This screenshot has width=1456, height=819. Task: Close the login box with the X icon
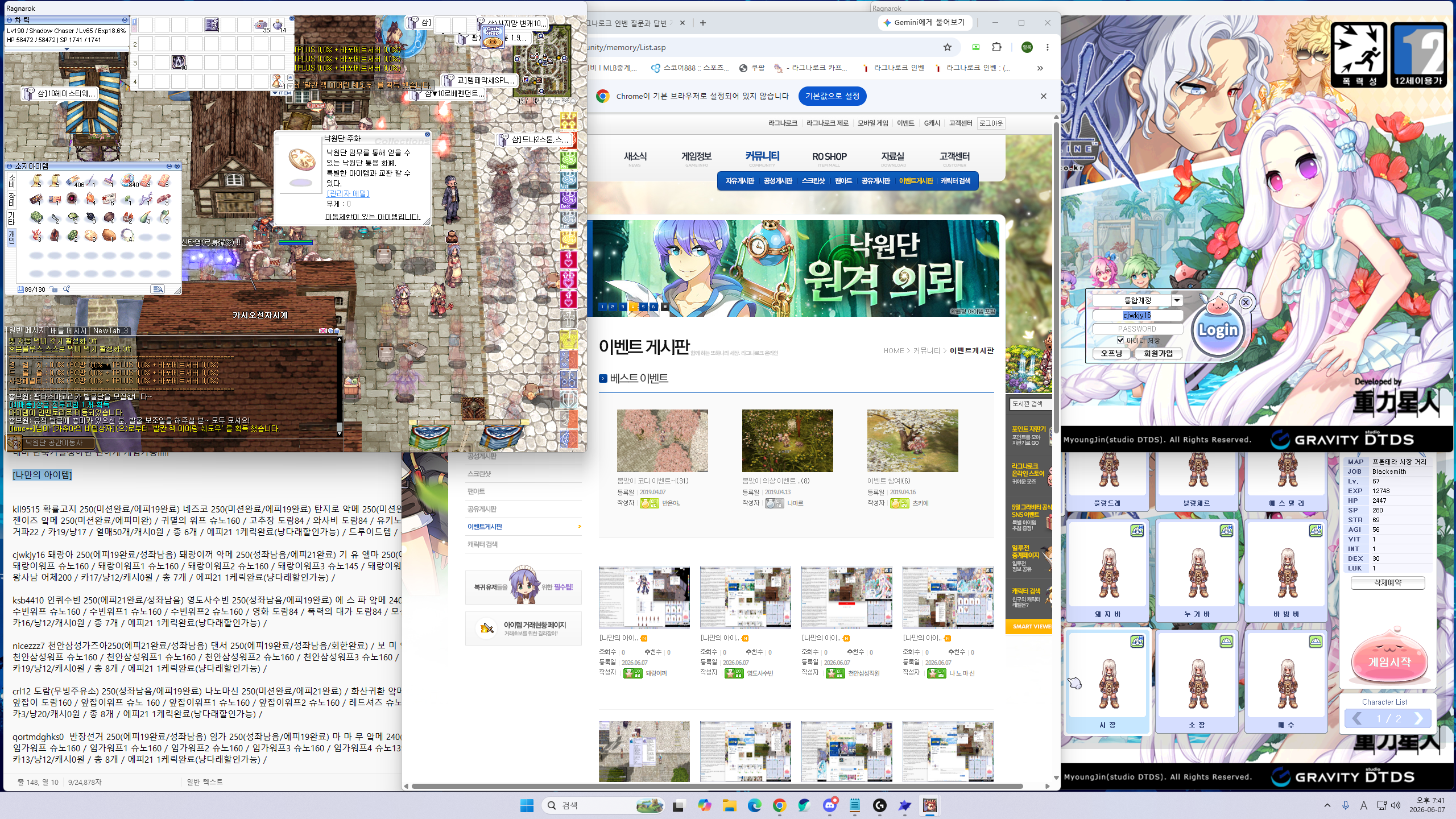[x=1246, y=303]
